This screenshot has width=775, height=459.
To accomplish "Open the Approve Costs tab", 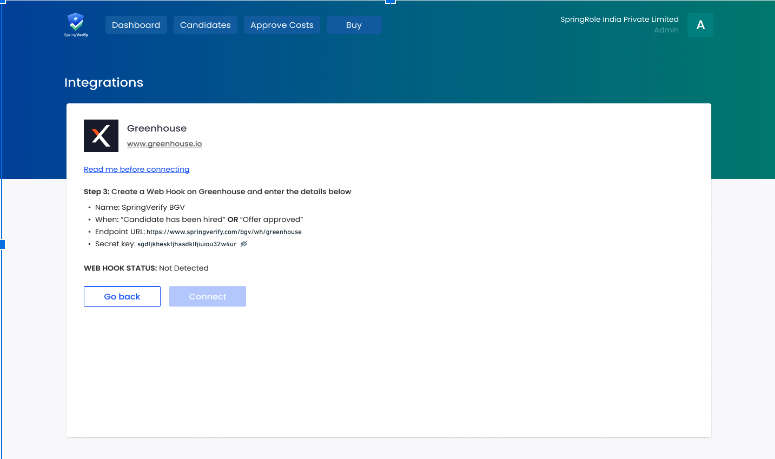I will (x=282, y=25).
